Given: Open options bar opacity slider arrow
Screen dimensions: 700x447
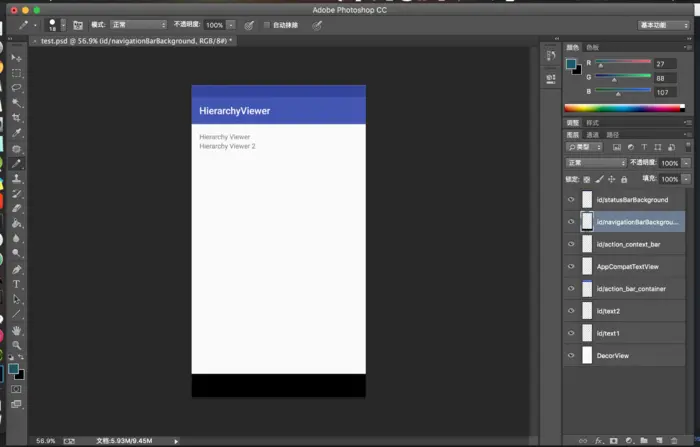Looking at the screenshot, I should click(x=231, y=25).
